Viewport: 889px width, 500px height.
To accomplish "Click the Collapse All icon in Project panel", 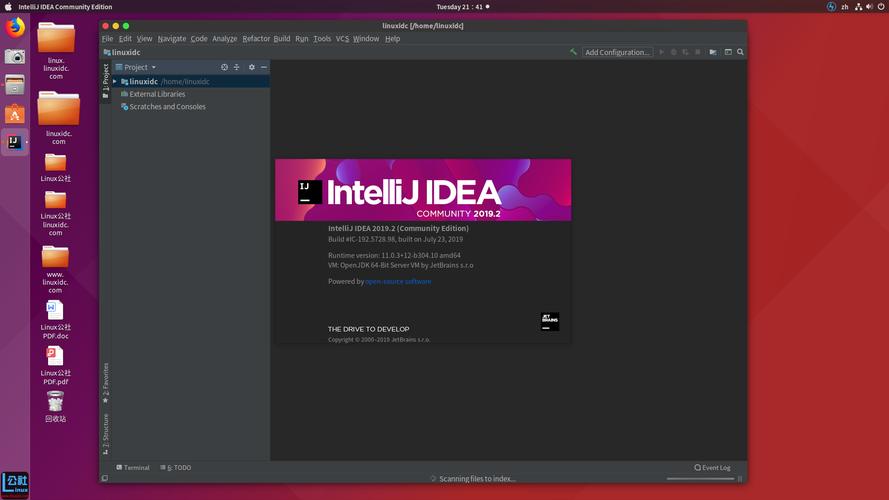I will pyautogui.click(x=236, y=67).
